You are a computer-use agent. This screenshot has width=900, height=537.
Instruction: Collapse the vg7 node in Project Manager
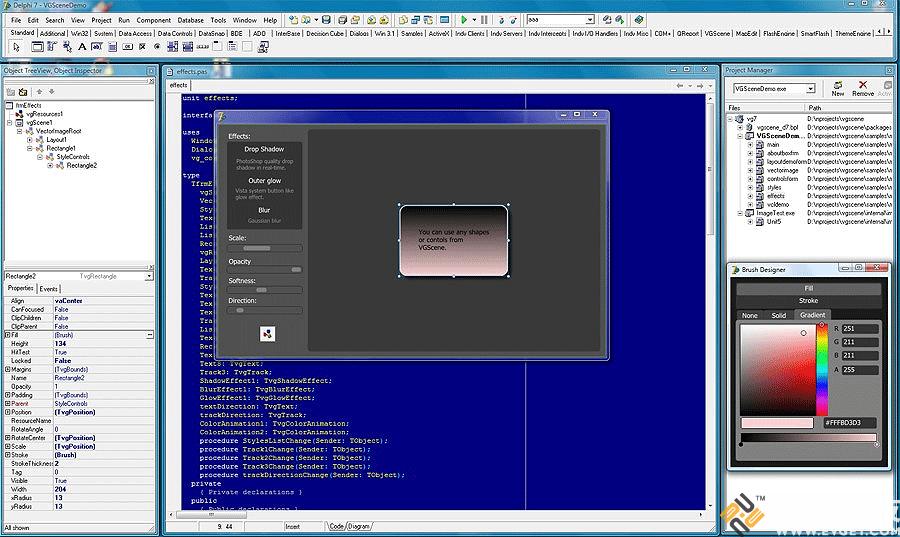coord(731,119)
